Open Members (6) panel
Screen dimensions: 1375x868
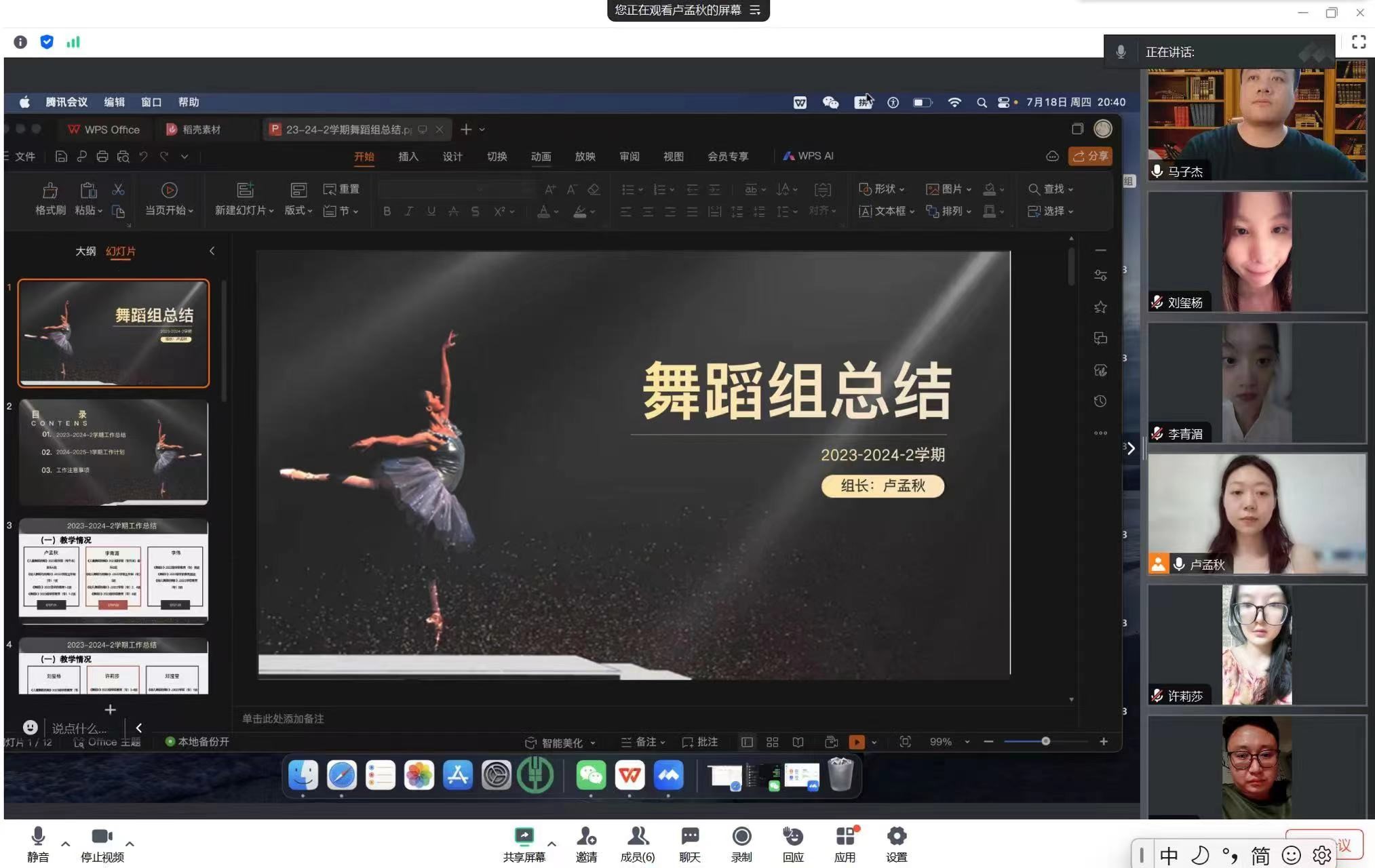pos(638,836)
